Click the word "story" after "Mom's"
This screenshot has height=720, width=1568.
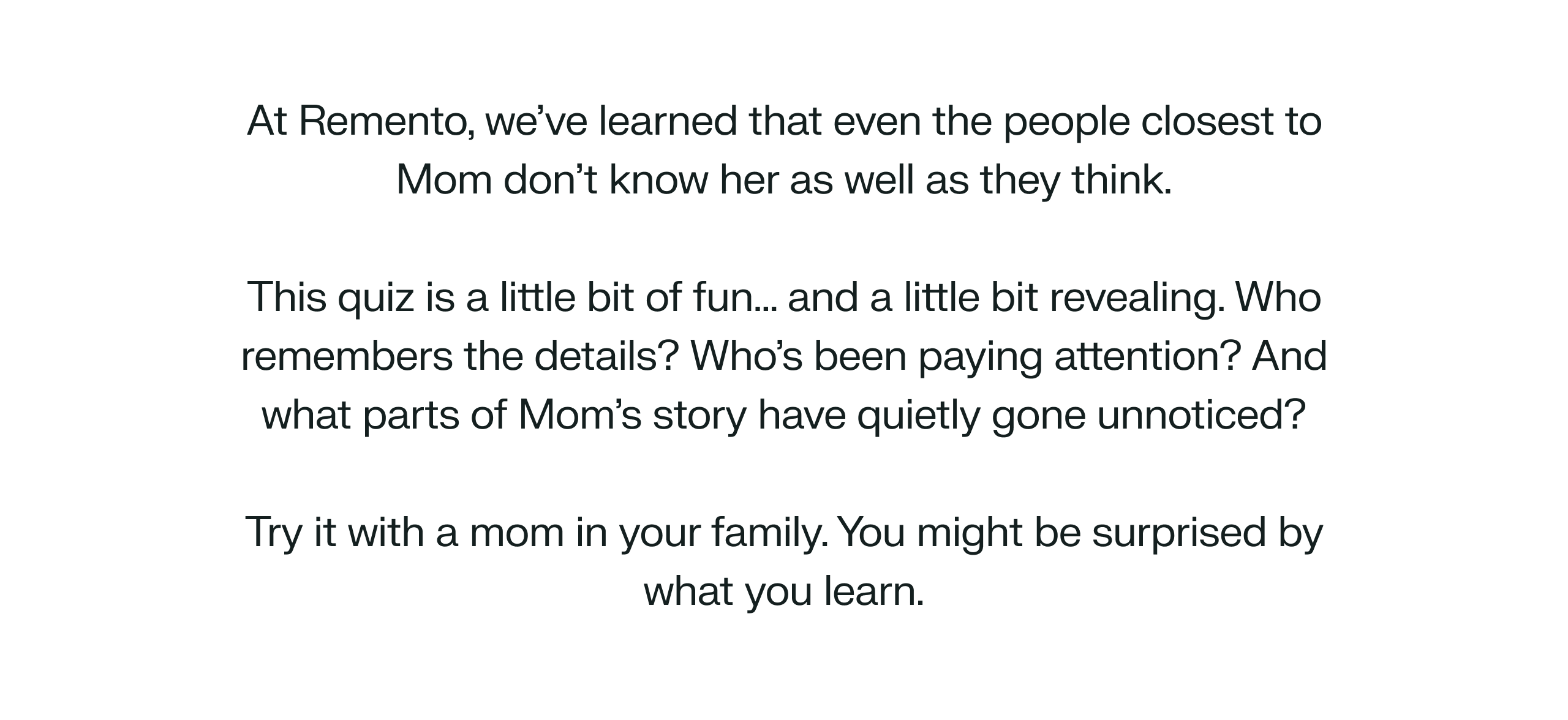pyautogui.click(x=699, y=415)
